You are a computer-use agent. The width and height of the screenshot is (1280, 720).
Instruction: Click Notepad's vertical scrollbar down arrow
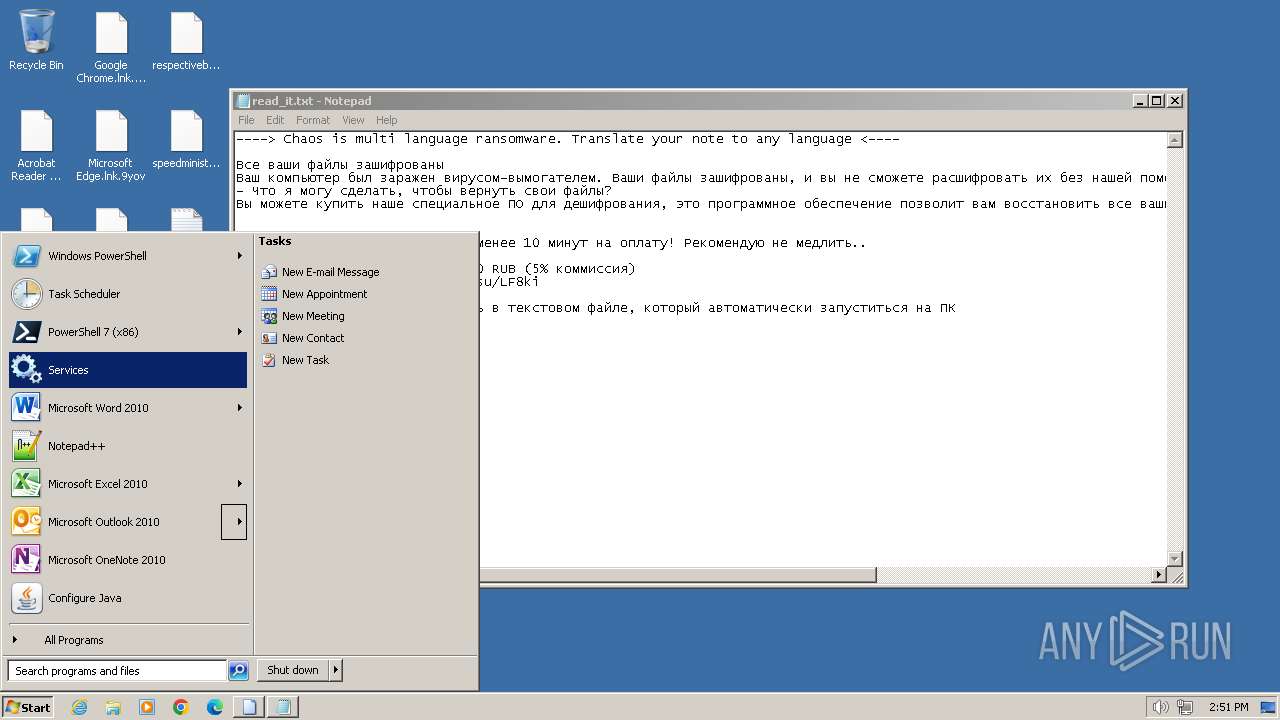[1176, 559]
